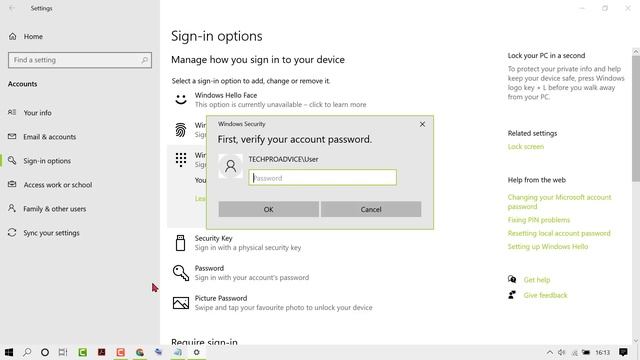This screenshot has height=360, width=640.
Task: Click the Email envelope icon
Action: tap(12, 136)
